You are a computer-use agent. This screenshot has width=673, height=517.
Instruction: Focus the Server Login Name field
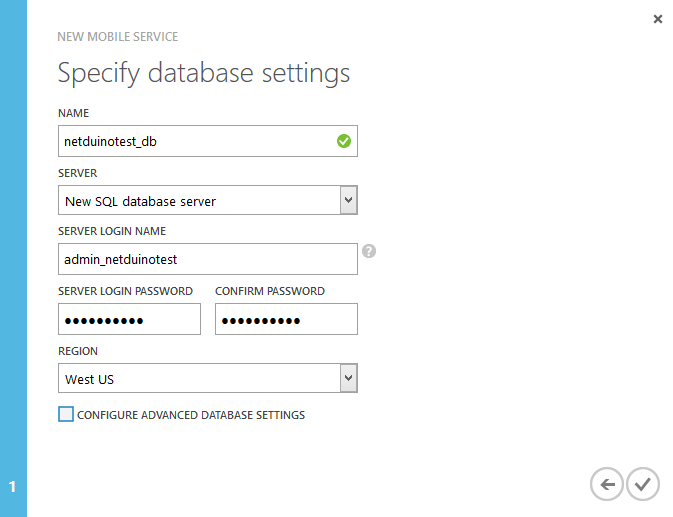[x=207, y=259]
